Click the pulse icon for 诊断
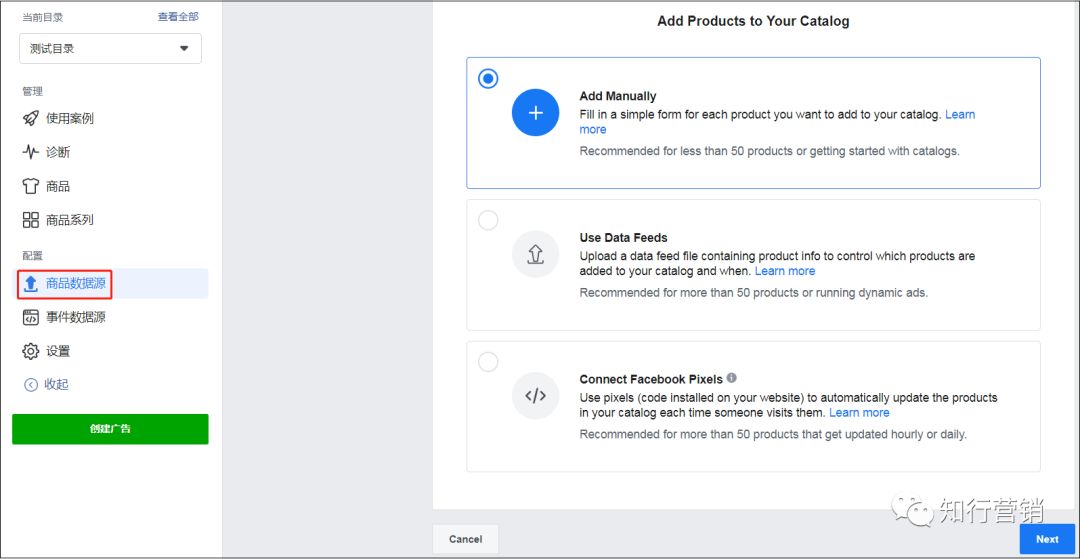 [x=31, y=152]
